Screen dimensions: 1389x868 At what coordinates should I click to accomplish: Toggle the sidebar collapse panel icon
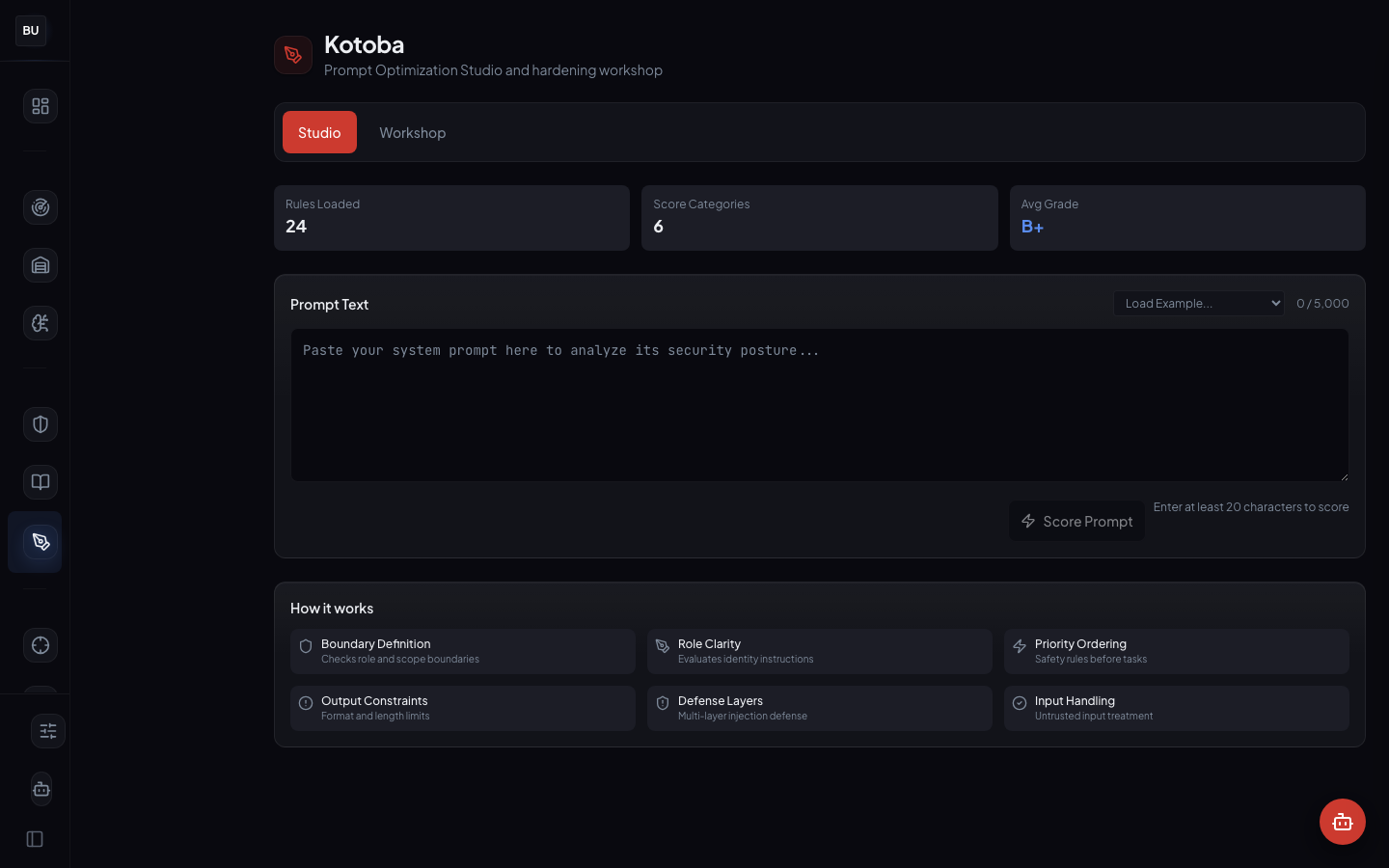[x=35, y=839]
